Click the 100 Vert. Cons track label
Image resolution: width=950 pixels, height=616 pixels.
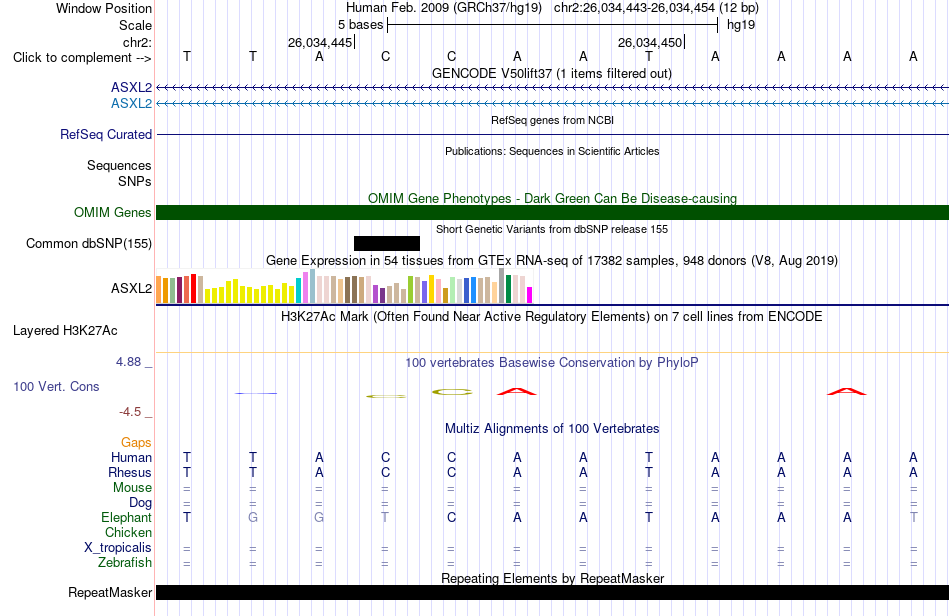coord(56,386)
